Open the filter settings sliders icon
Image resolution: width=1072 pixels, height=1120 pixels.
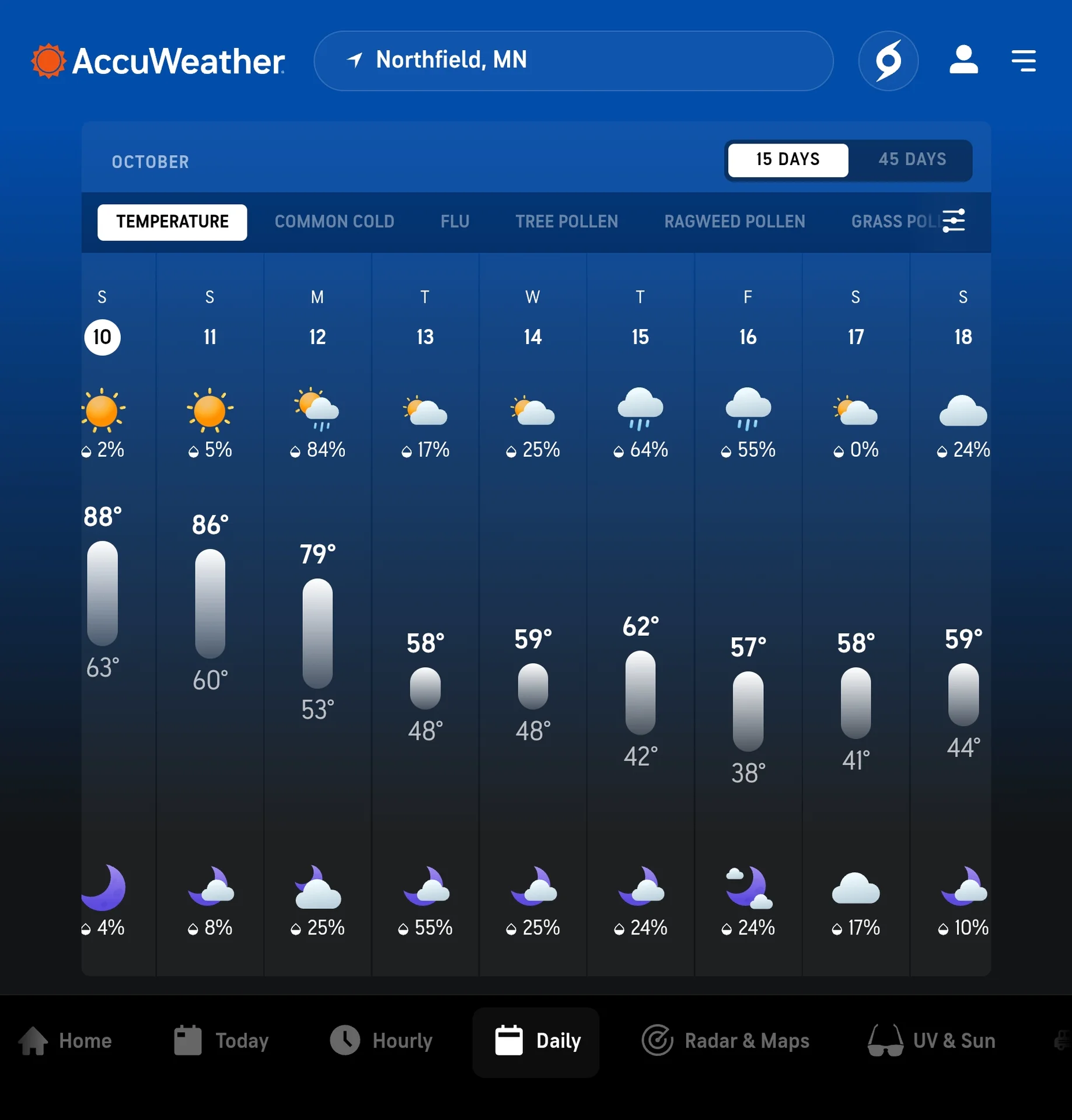tap(954, 221)
